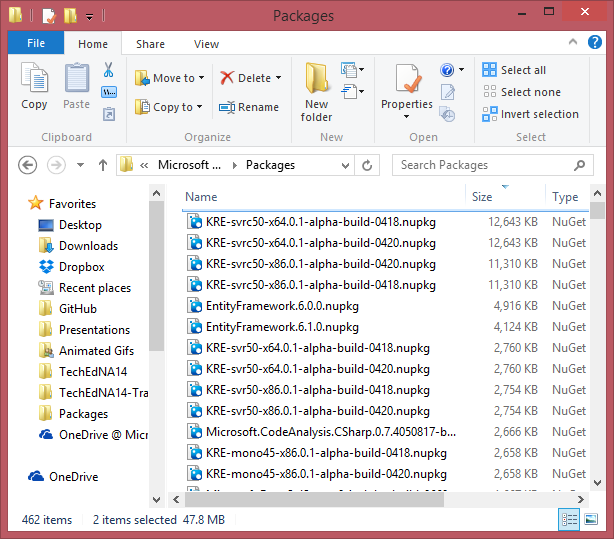
Task: Click the search magnifier icon
Action: pyautogui.click(x=579, y=165)
